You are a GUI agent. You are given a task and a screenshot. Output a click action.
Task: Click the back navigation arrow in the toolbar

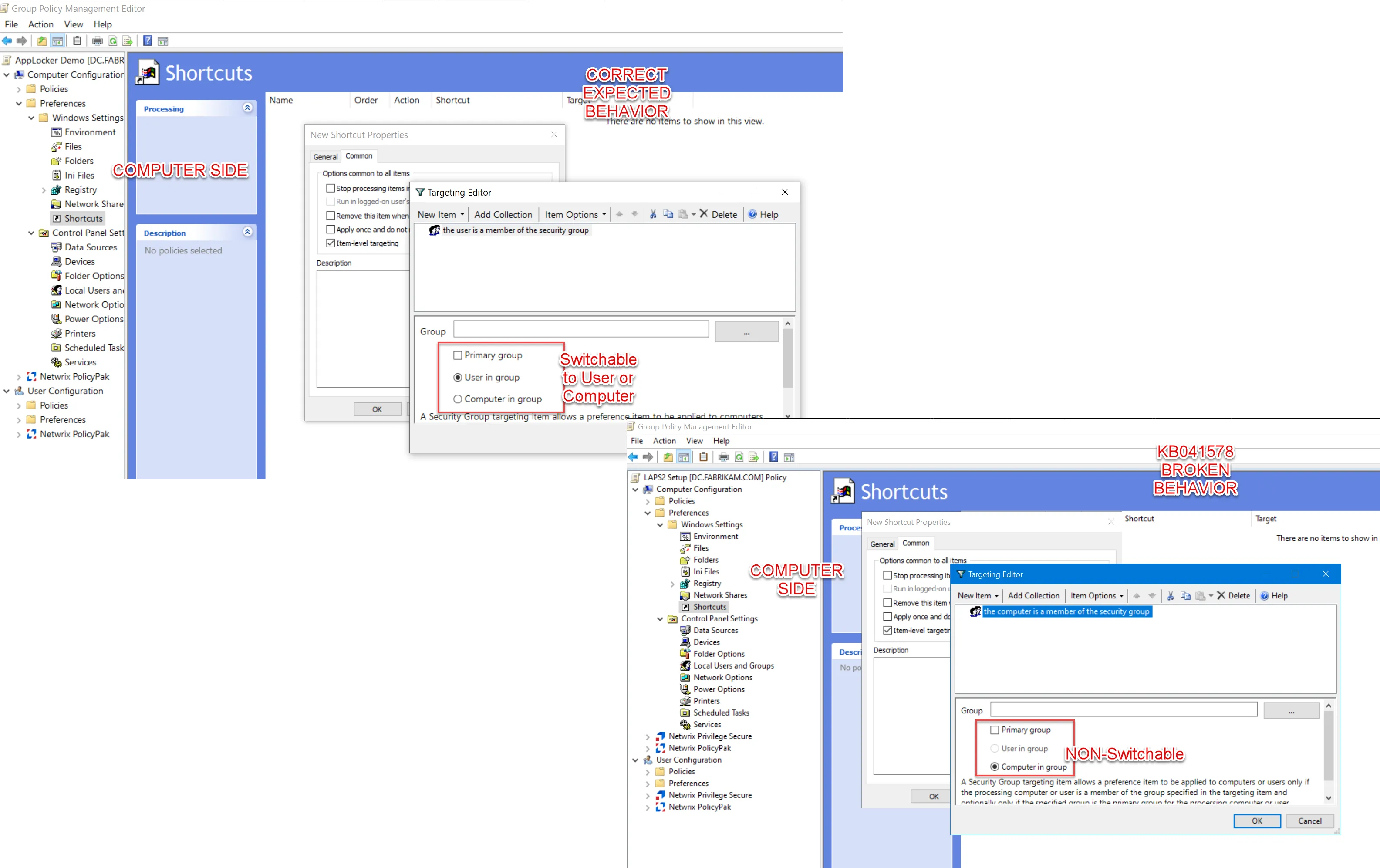coord(7,41)
